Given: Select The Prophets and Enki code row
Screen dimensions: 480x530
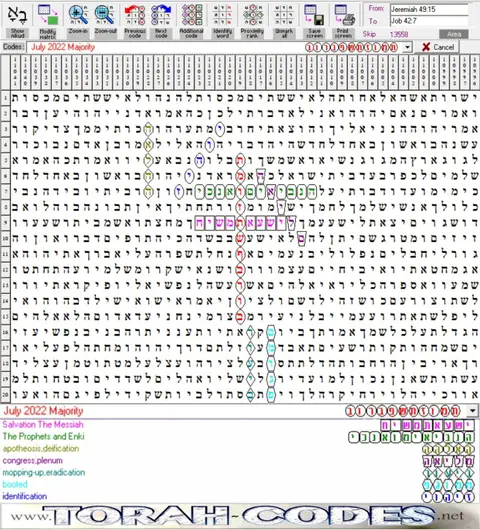Looking at the screenshot, I should point(238,436).
